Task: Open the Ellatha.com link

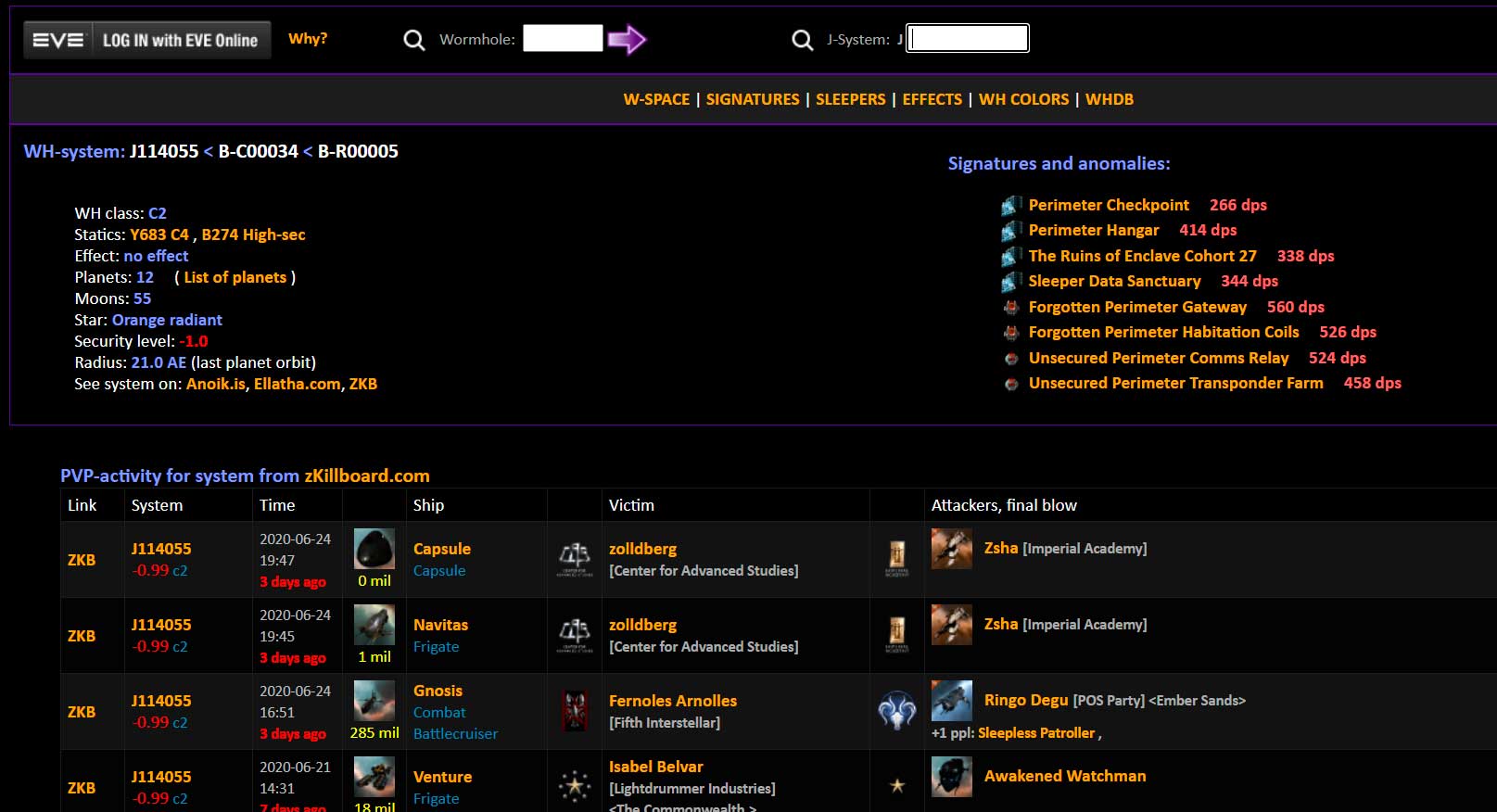Action: pos(298,384)
